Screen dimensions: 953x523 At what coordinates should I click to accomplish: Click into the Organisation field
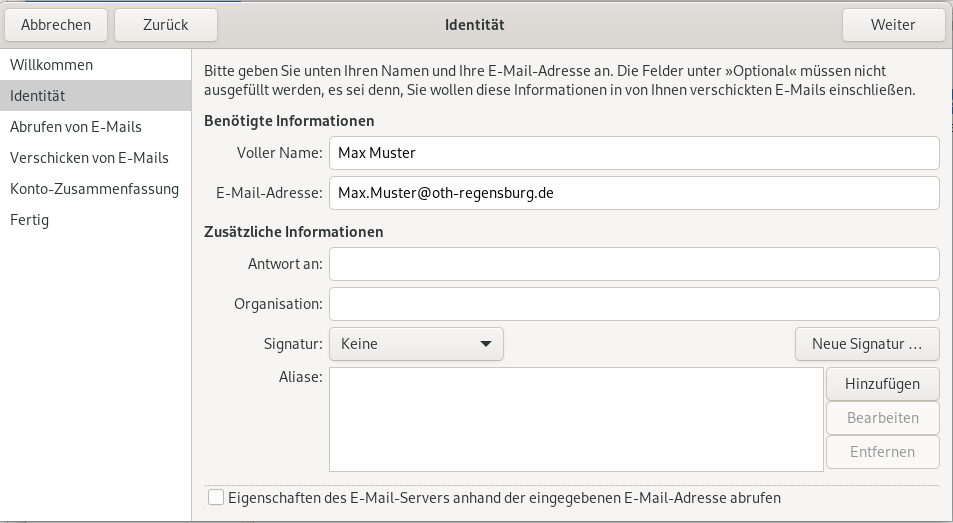[x=633, y=304]
